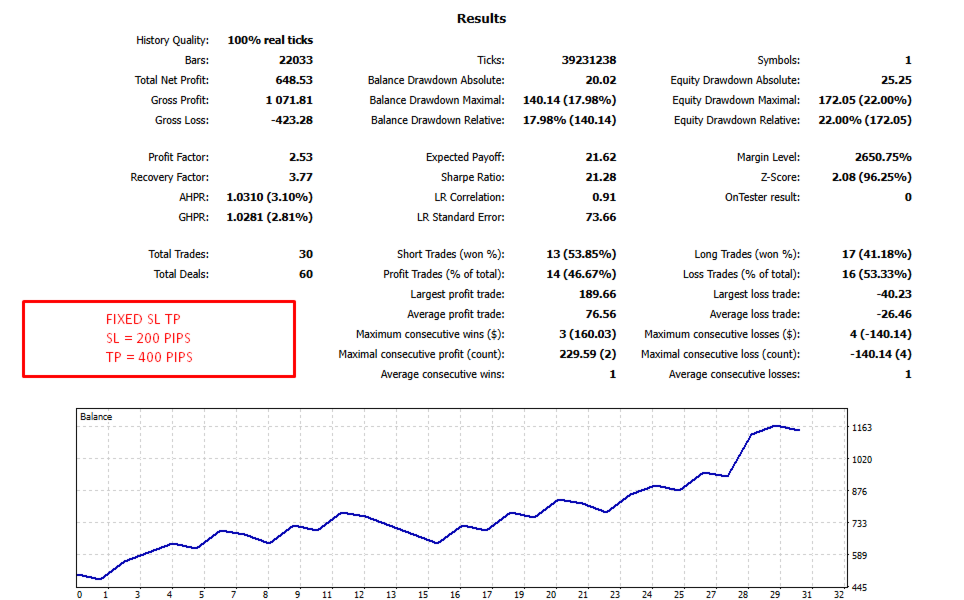Click the Symbols label
The image size is (964, 600).
778,60
